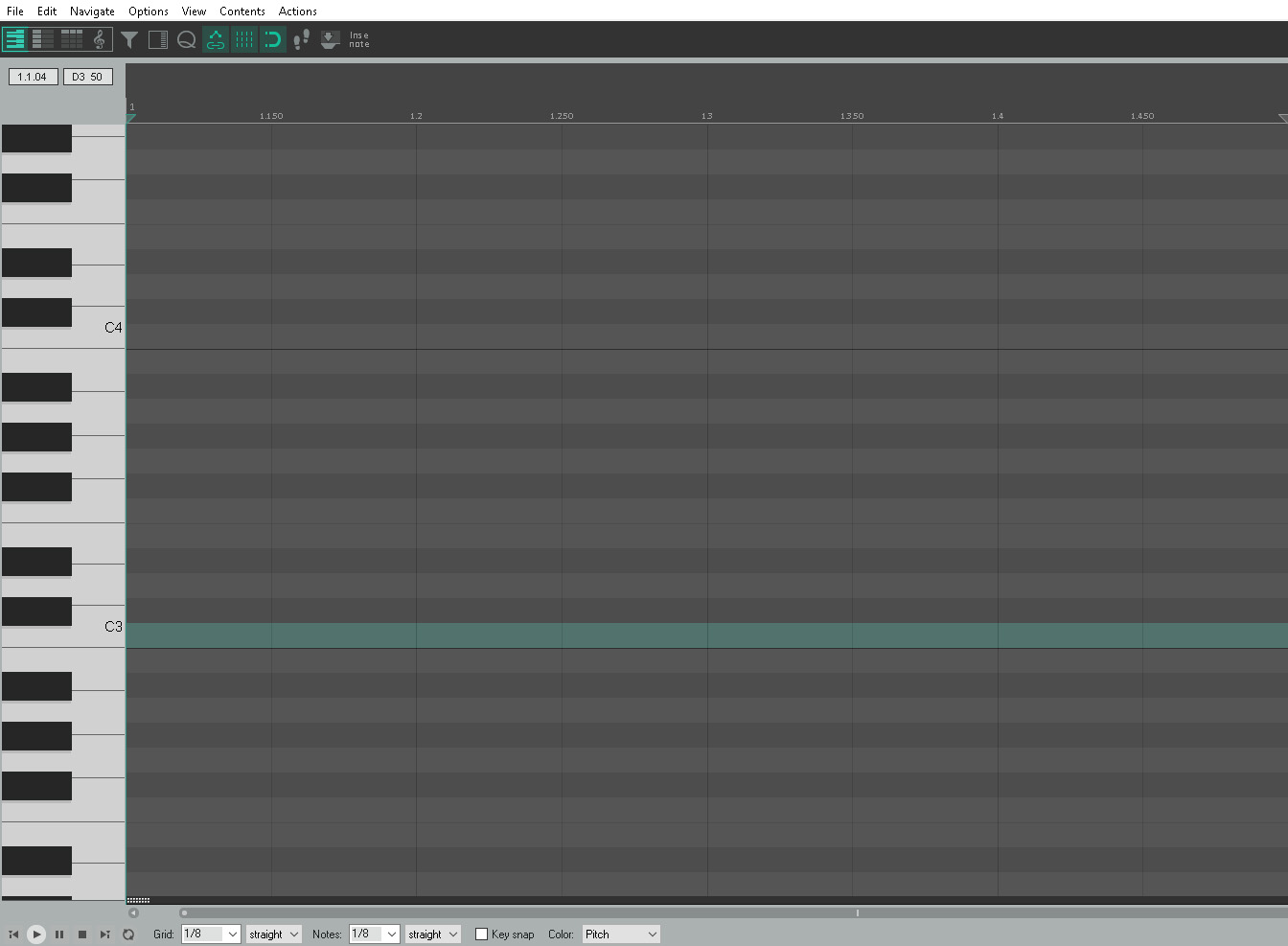Toggle CC selection follows note selection

click(x=216, y=39)
